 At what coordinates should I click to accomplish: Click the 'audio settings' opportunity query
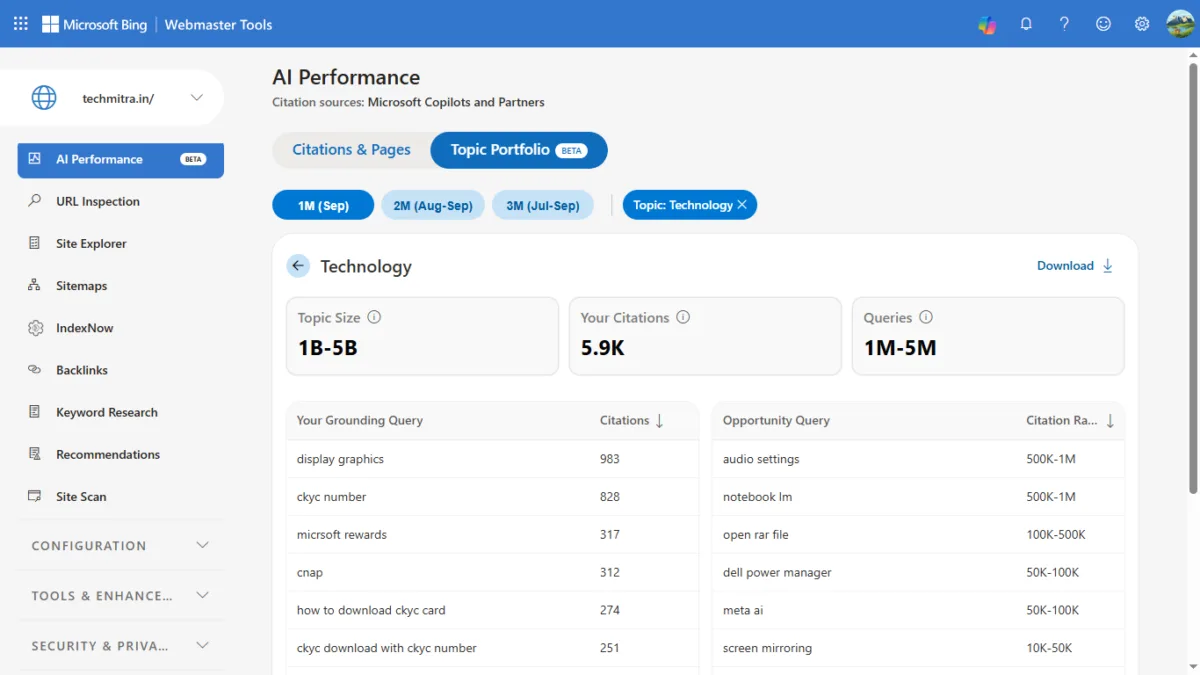tap(761, 459)
